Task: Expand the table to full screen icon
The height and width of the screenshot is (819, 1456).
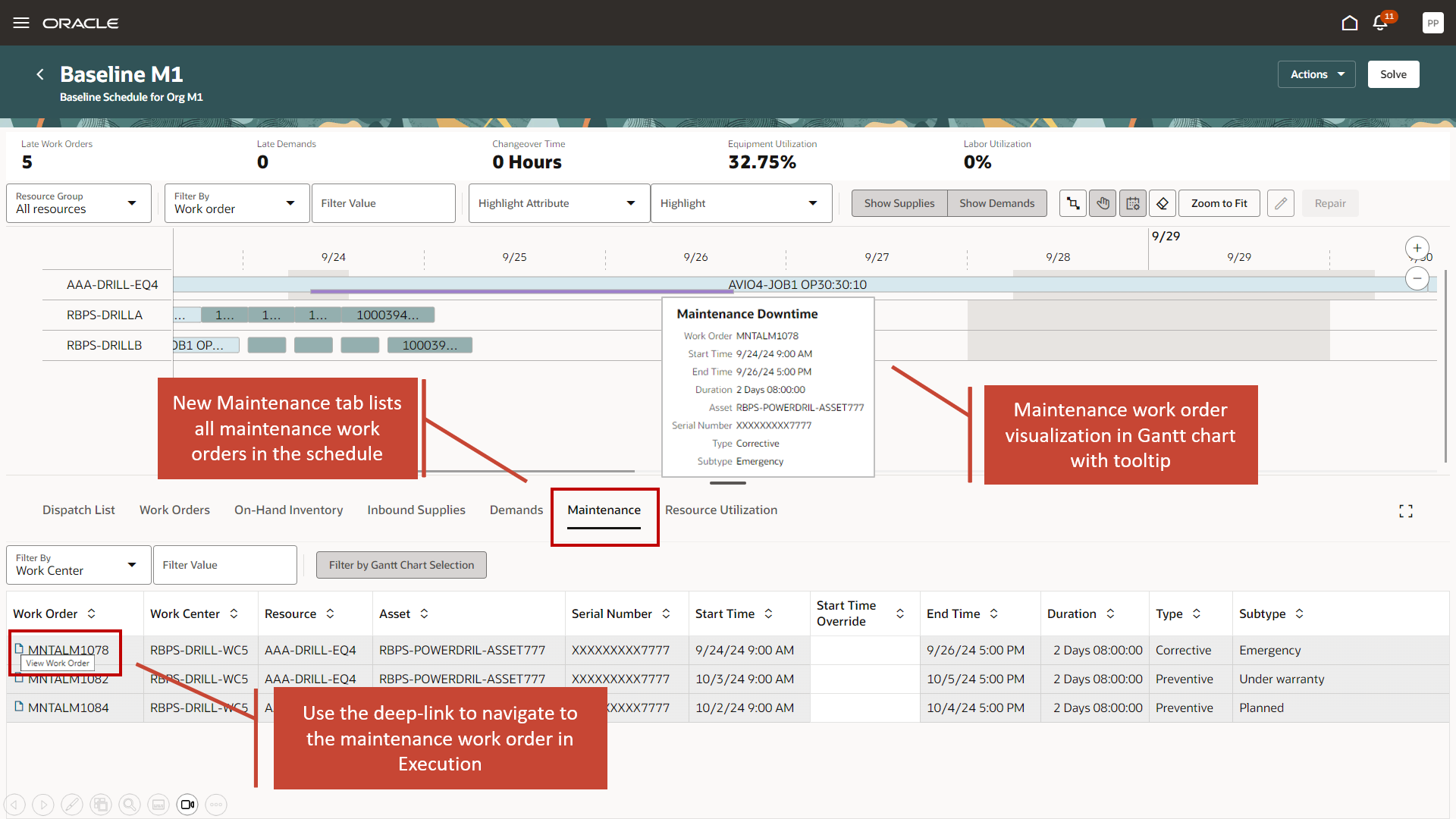Action: (1406, 511)
